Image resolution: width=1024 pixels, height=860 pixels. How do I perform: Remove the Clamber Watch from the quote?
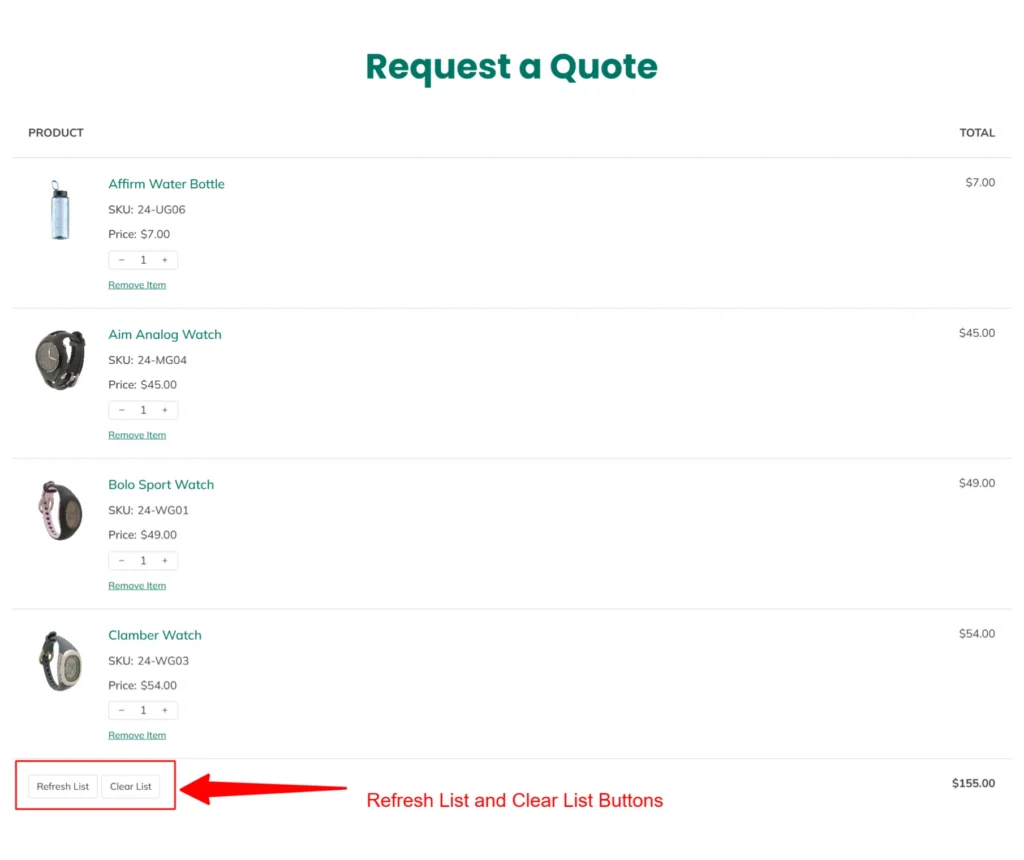tap(137, 734)
